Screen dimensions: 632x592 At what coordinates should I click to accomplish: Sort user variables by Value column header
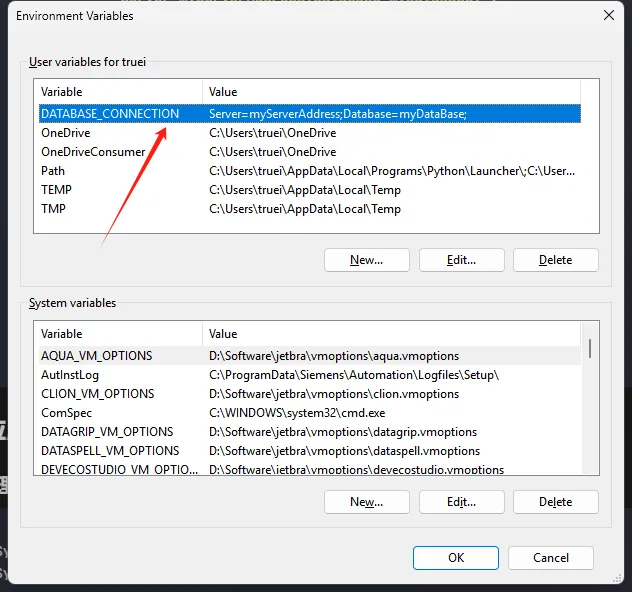click(390, 92)
